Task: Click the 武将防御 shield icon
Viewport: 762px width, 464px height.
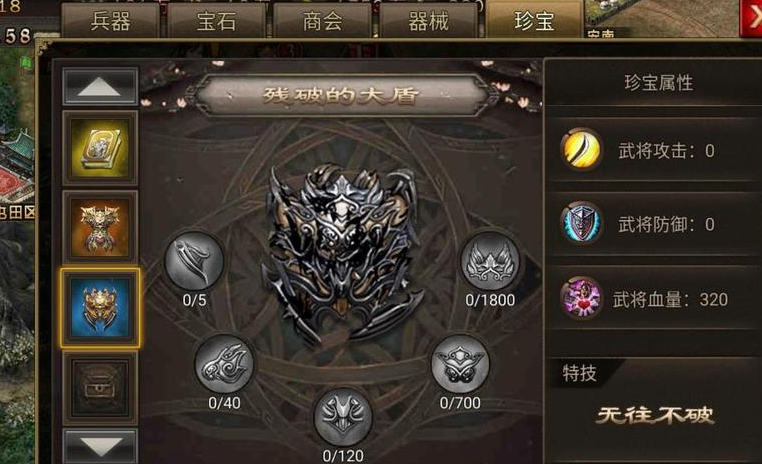Action: [581, 223]
